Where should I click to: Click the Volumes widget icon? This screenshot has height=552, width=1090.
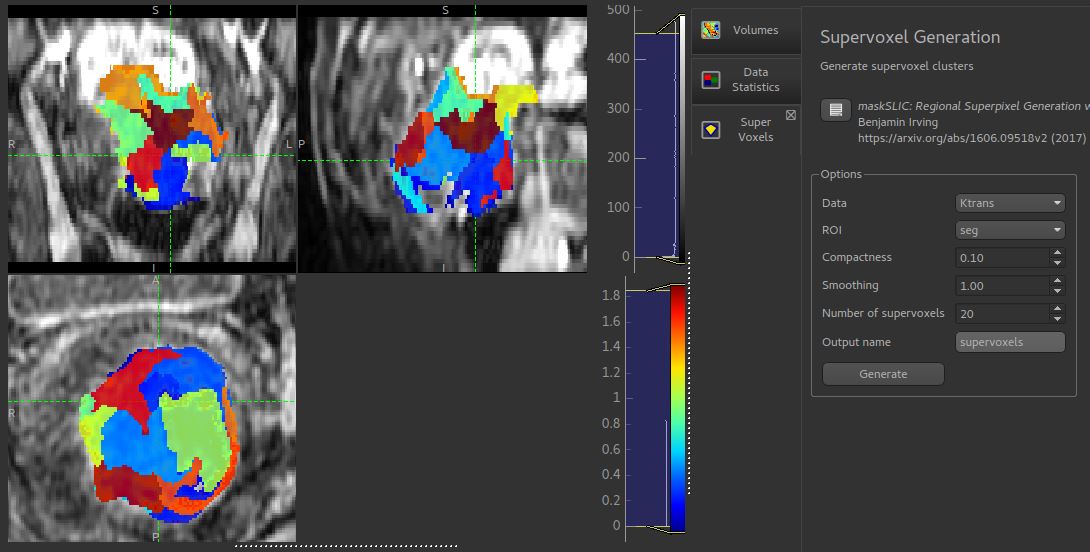tap(710, 30)
